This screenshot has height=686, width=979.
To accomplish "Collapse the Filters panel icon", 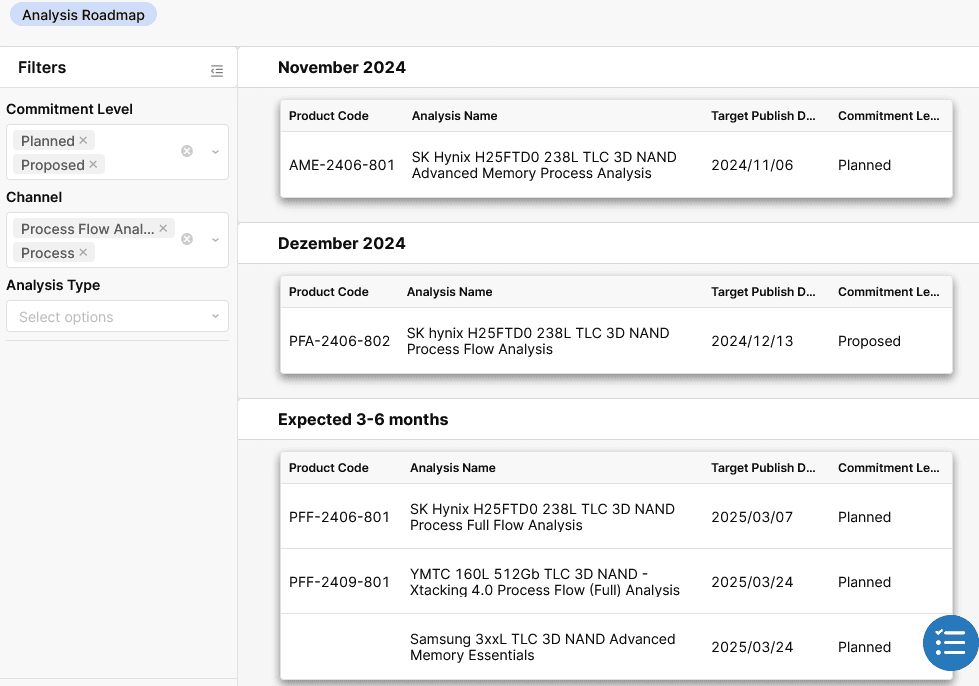I will point(217,71).
